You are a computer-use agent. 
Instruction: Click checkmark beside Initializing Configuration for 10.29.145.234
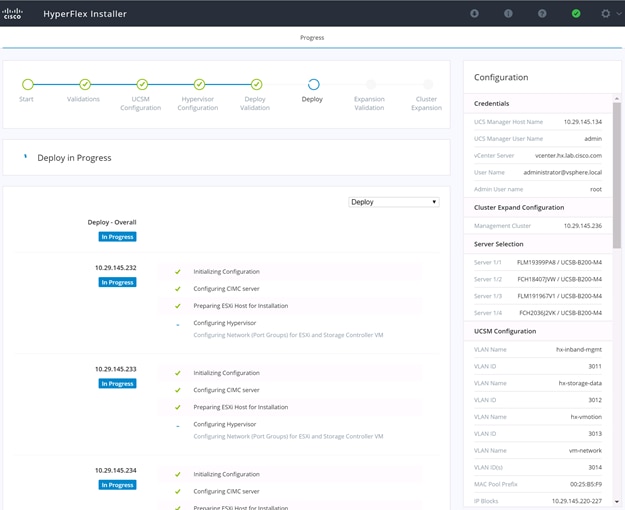178,475
